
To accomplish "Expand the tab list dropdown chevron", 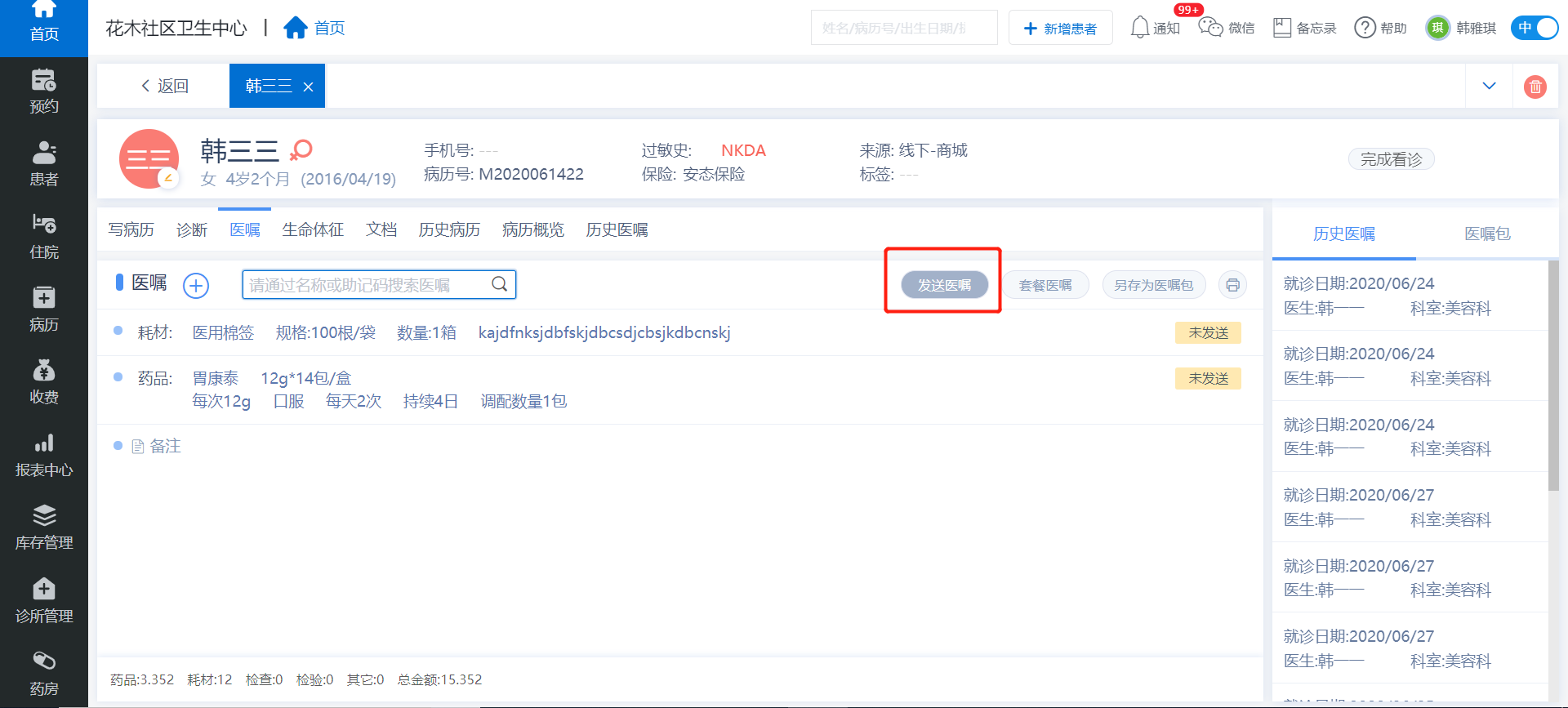I will 1489,86.
